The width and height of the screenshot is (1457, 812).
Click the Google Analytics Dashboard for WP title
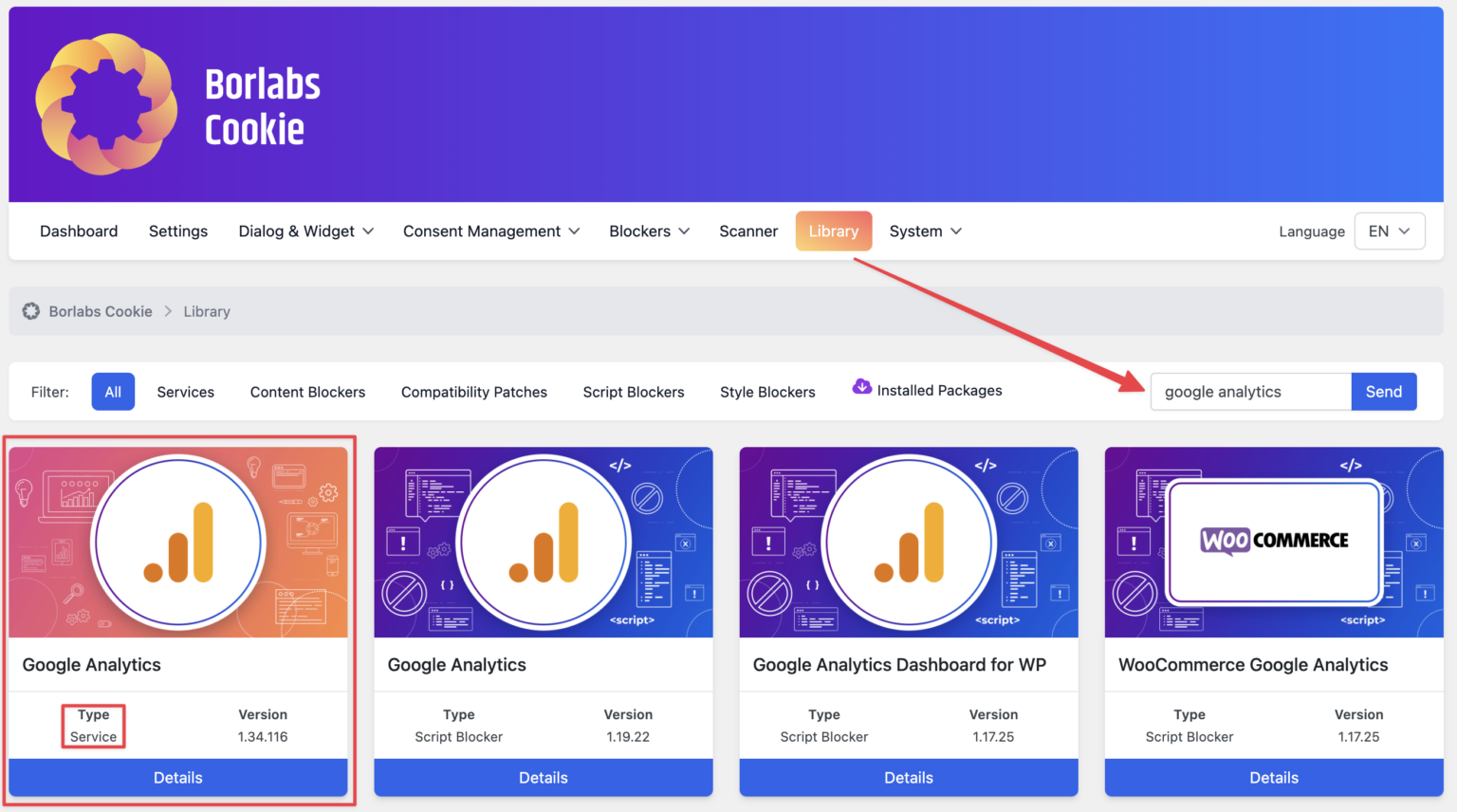coord(899,665)
